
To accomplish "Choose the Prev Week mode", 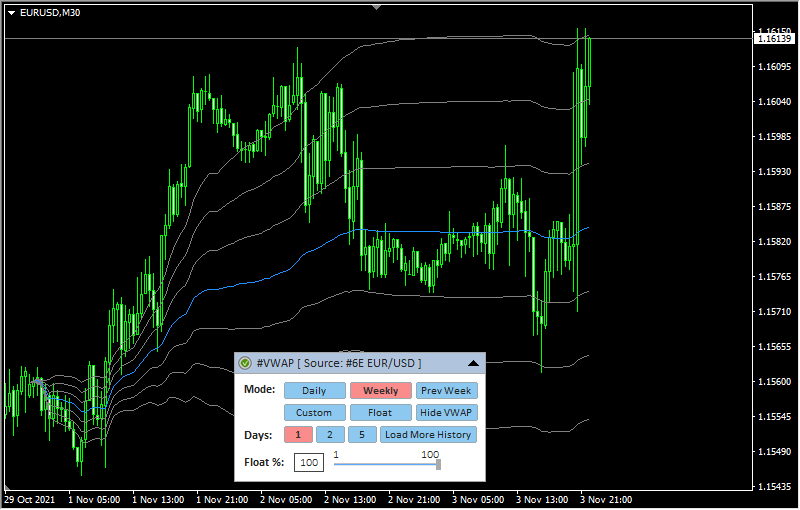I will 446,391.
